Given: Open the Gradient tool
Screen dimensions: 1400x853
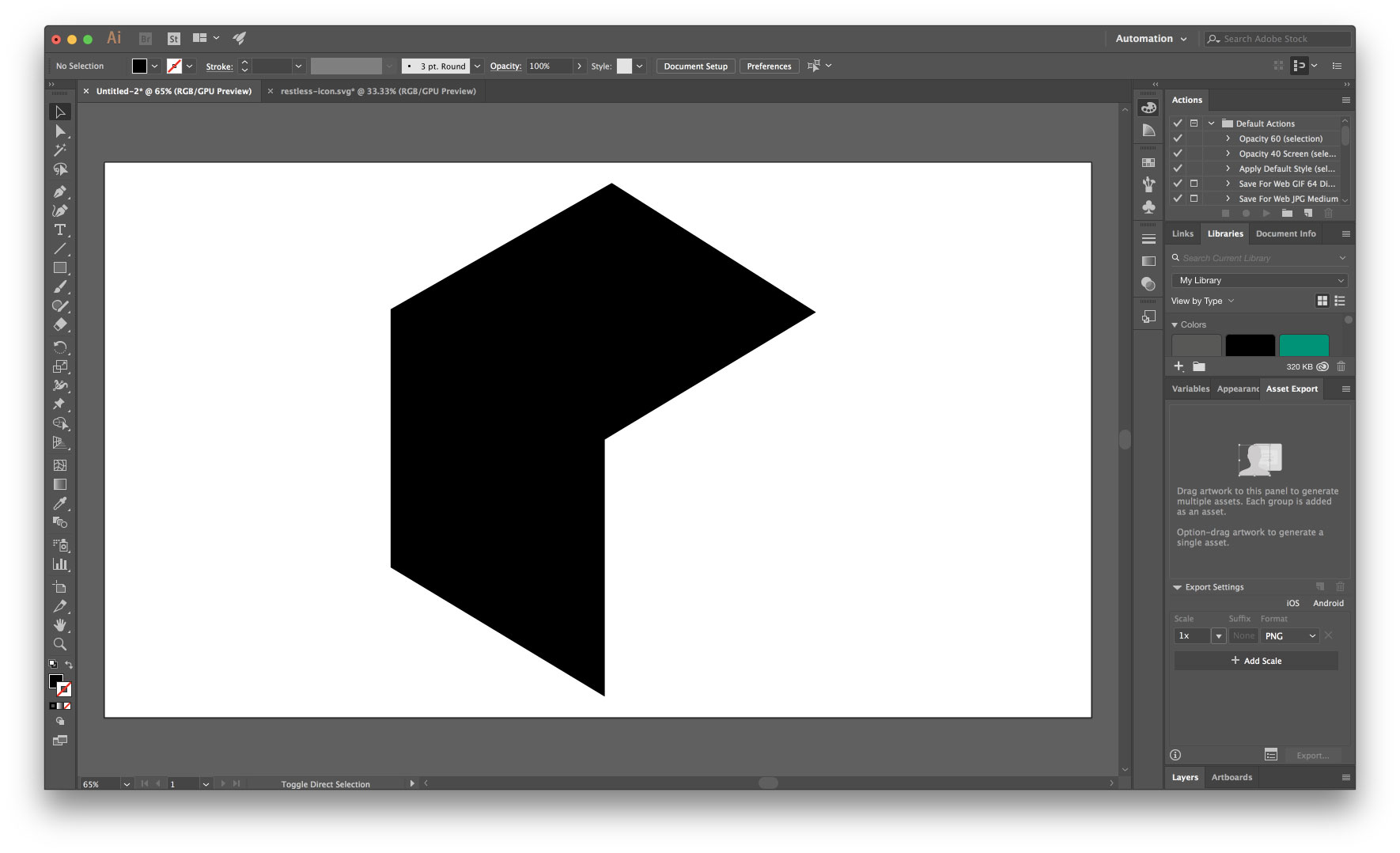Looking at the screenshot, I should [60, 483].
